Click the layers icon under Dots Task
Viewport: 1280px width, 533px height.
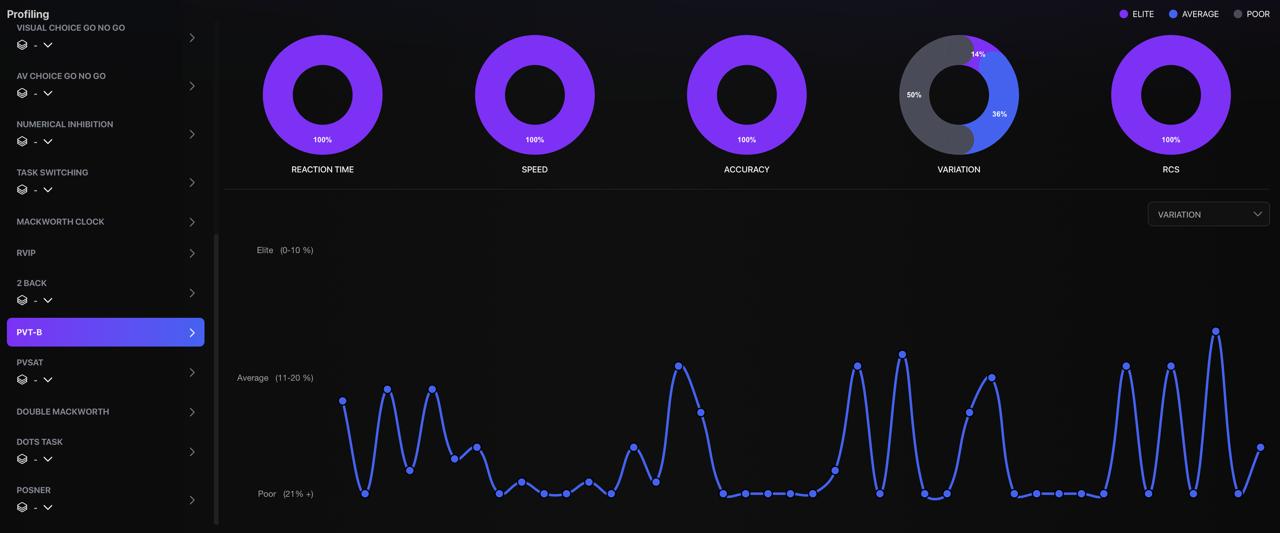click(x=22, y=459)
